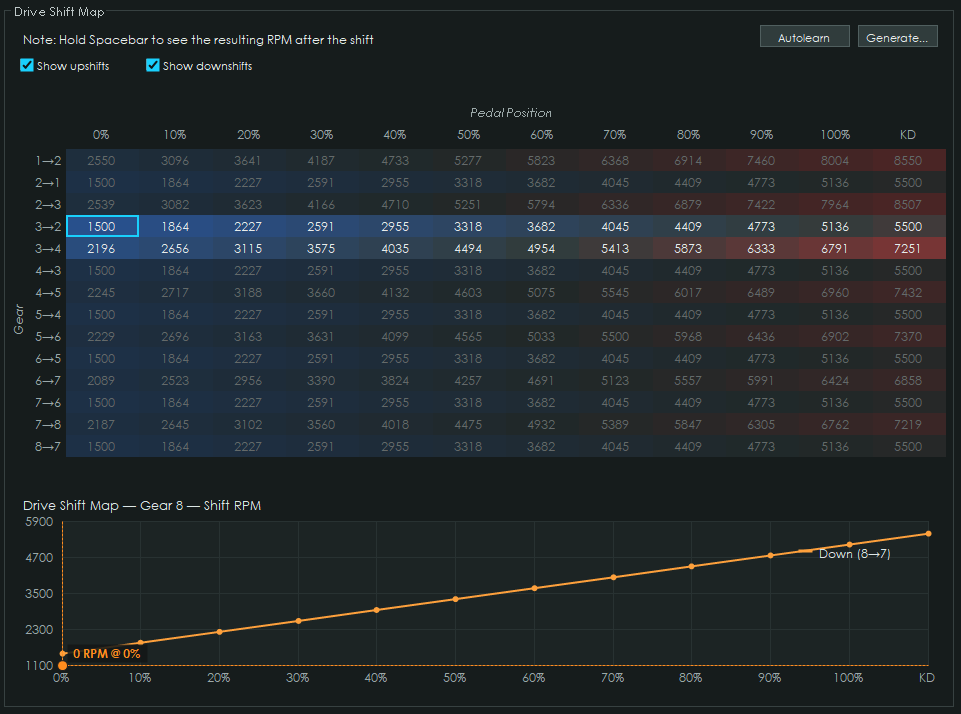The height and width of the screenshot is (714, 961).
Task: Select cell 7432 in the 4→5 row
Action: click(908, 293)
